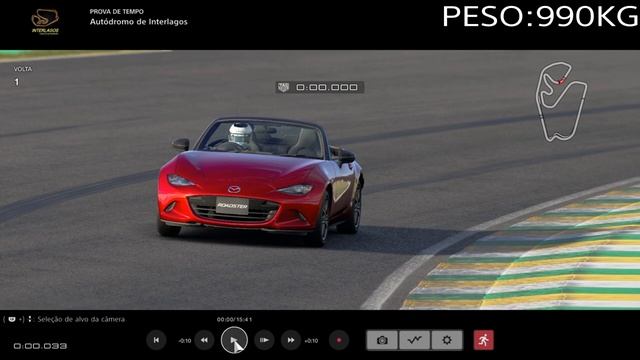The image size is (640, 360).
Task: Exit the replay with the red running-man icon
Action: pos(484,340)
